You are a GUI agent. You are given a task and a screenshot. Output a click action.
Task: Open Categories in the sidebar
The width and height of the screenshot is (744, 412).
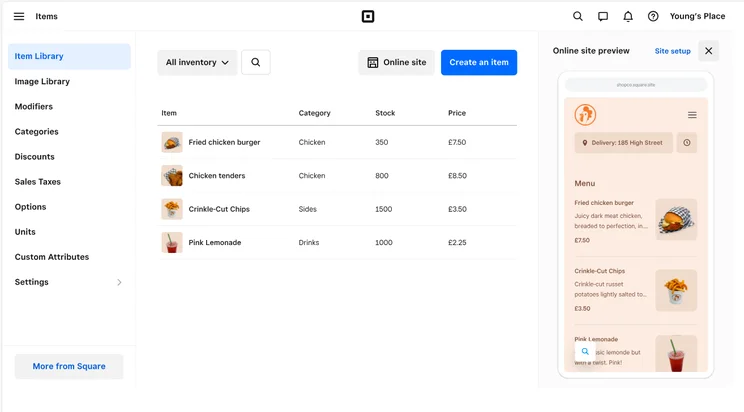click(x=37, y=131)
